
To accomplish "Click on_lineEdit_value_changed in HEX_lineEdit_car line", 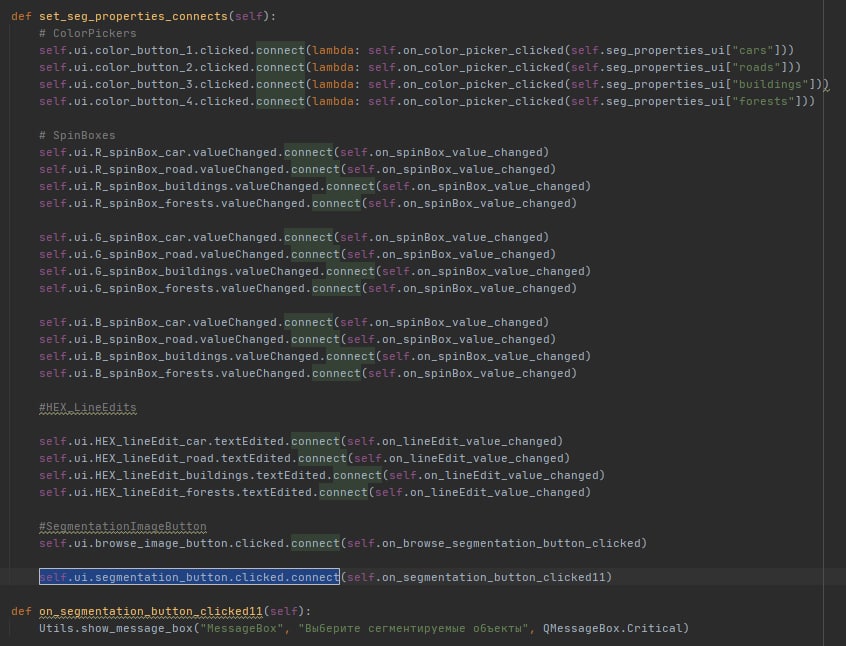I will (x=469, y=441).
